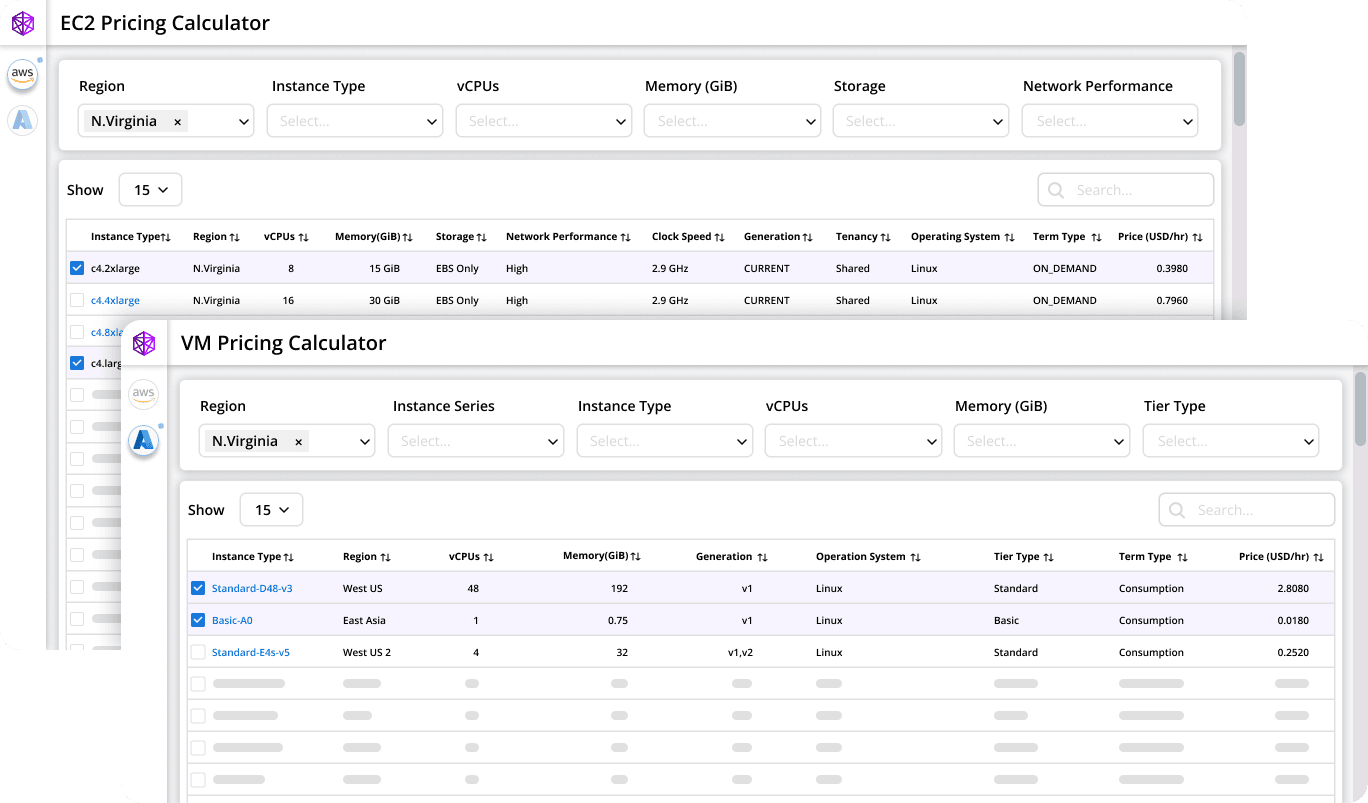Open EC2 Storage filter dropdown
Image resolution: width=1368 pixels, height=803 pixels.
click(x=921, y=121)
